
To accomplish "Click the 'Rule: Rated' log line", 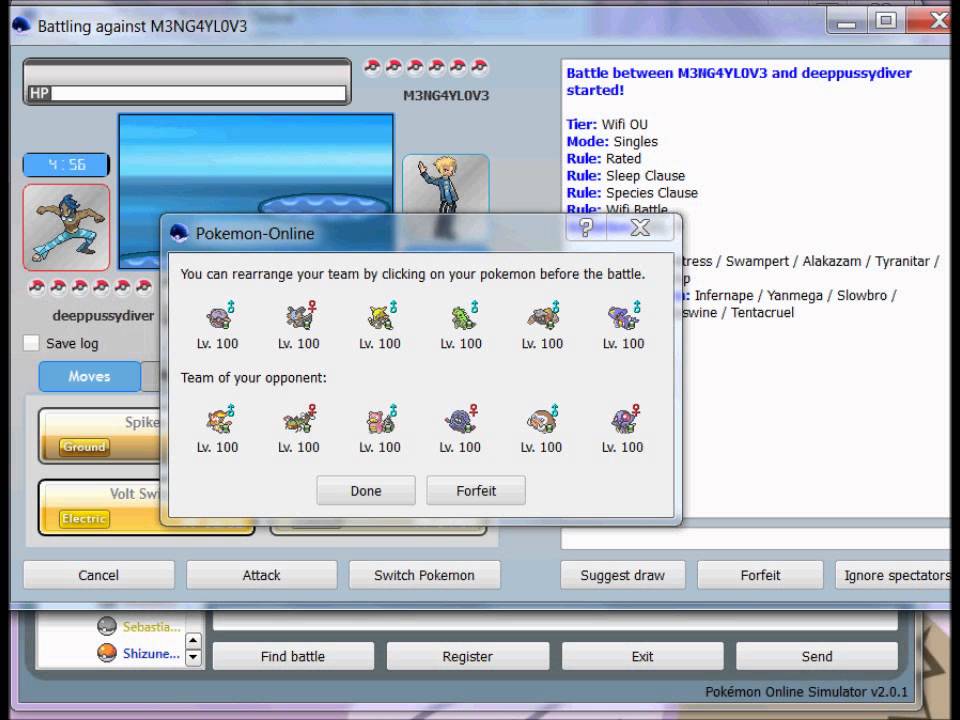I will [604, 159].
